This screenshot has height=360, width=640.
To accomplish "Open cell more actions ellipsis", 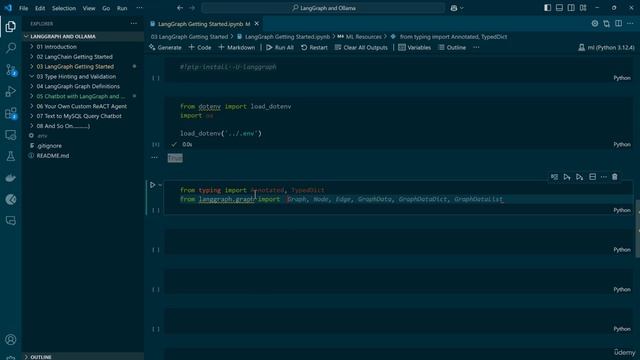I will pos(604,177).
